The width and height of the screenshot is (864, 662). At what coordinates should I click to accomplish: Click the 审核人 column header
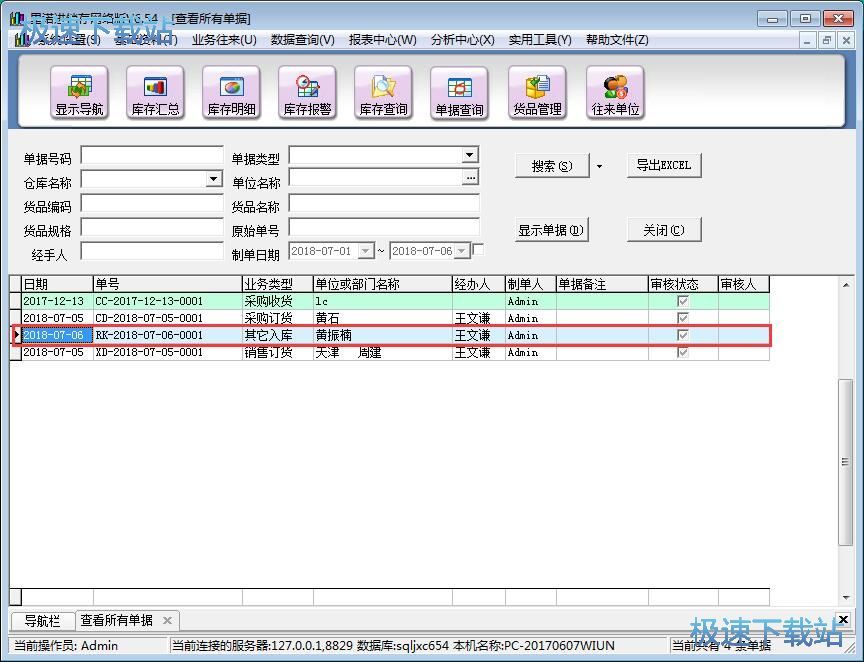point(744,284)
